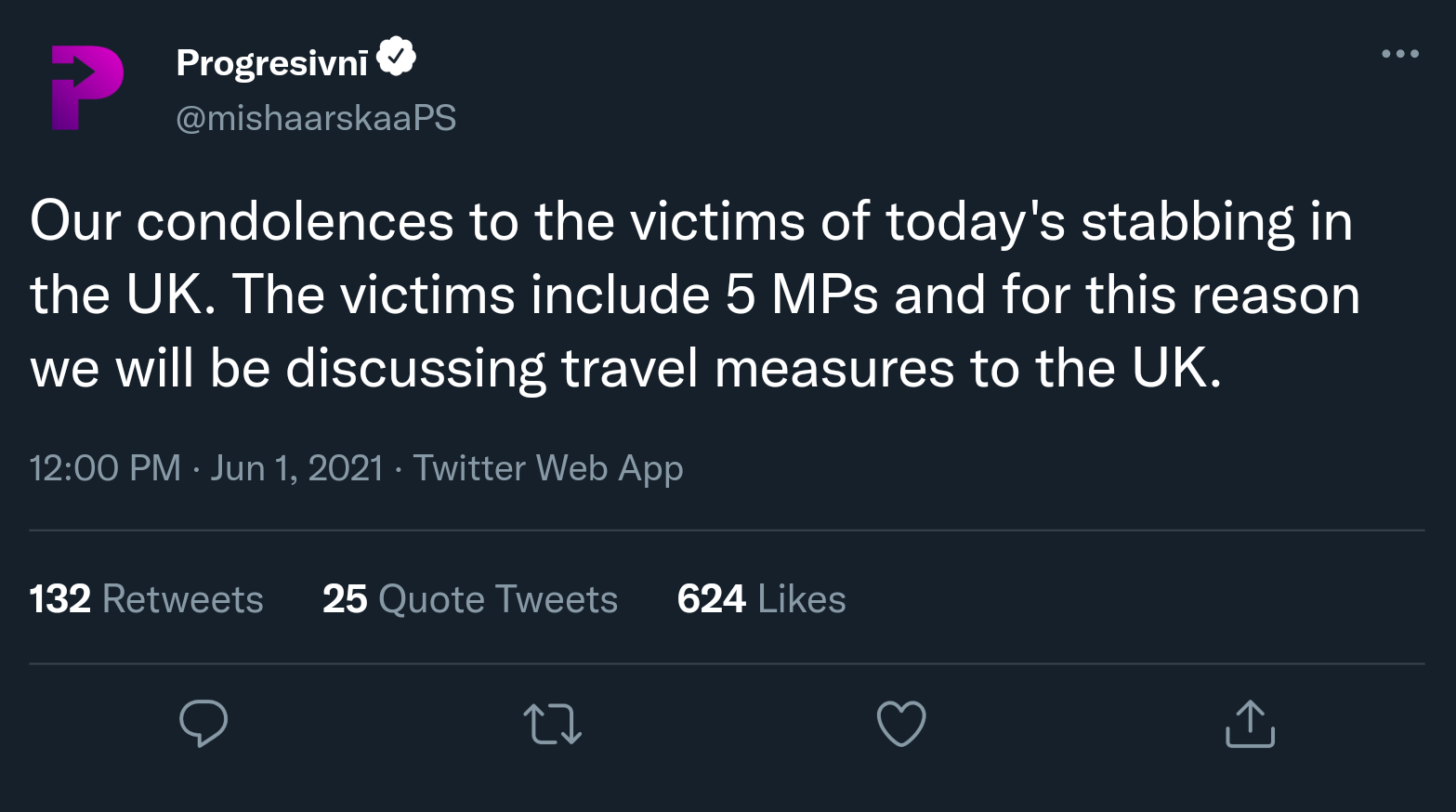This screenshot has height=812, width=1456.
Task: Click the Jun 1, 2021 date
Action: click(x=296, y=468)
